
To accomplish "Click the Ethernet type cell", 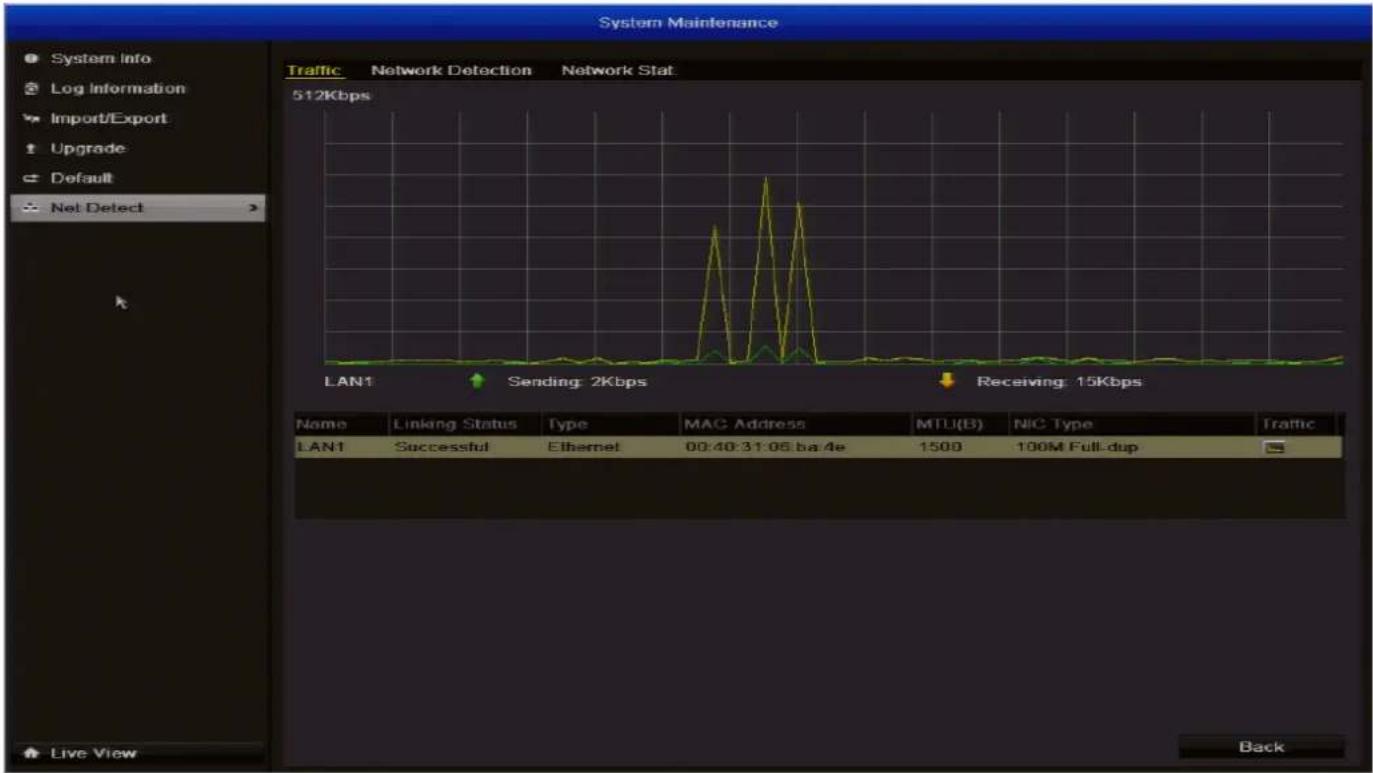I will (584, 448).
